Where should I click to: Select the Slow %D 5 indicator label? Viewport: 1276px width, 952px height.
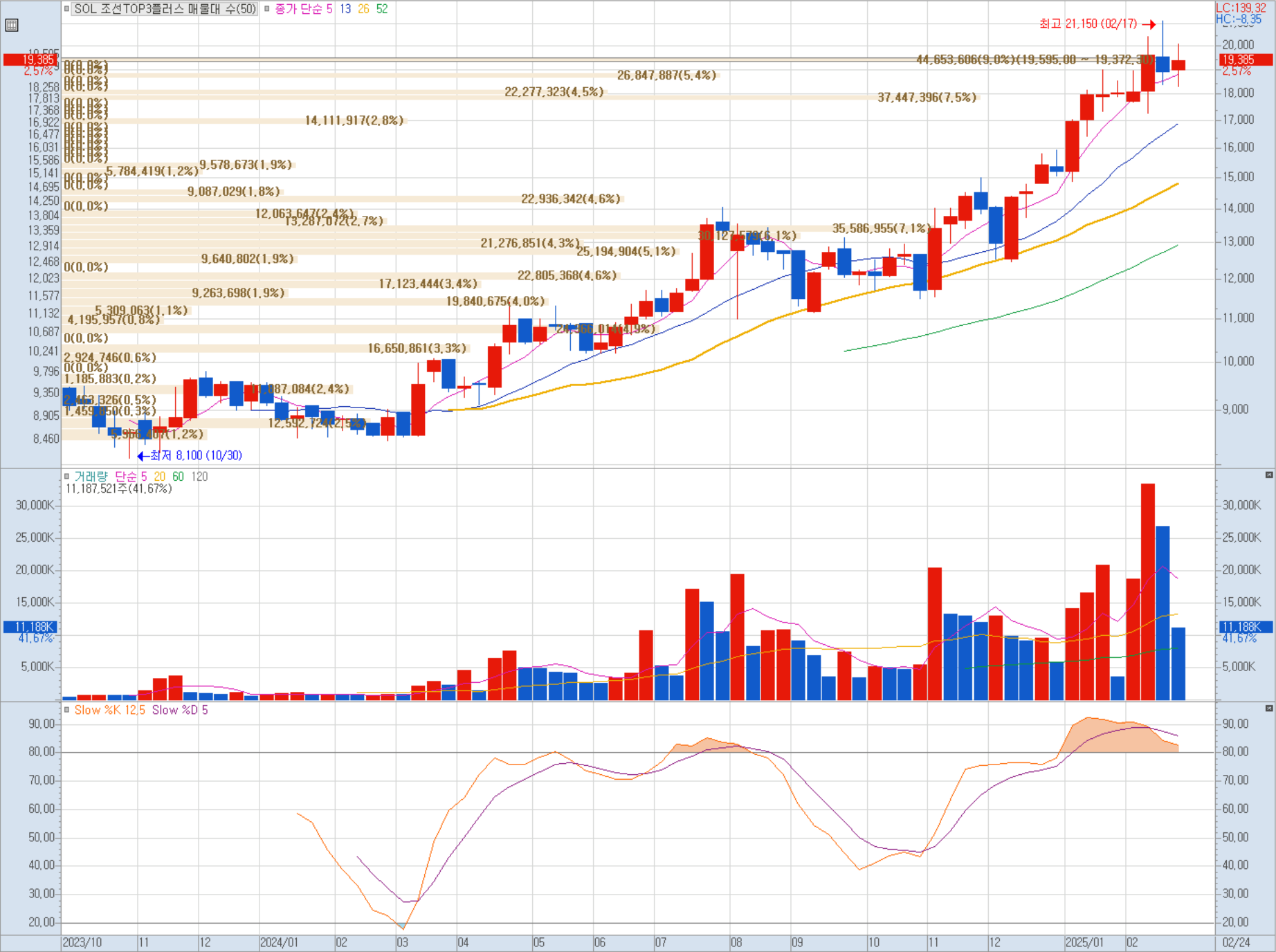pos(179,710)
